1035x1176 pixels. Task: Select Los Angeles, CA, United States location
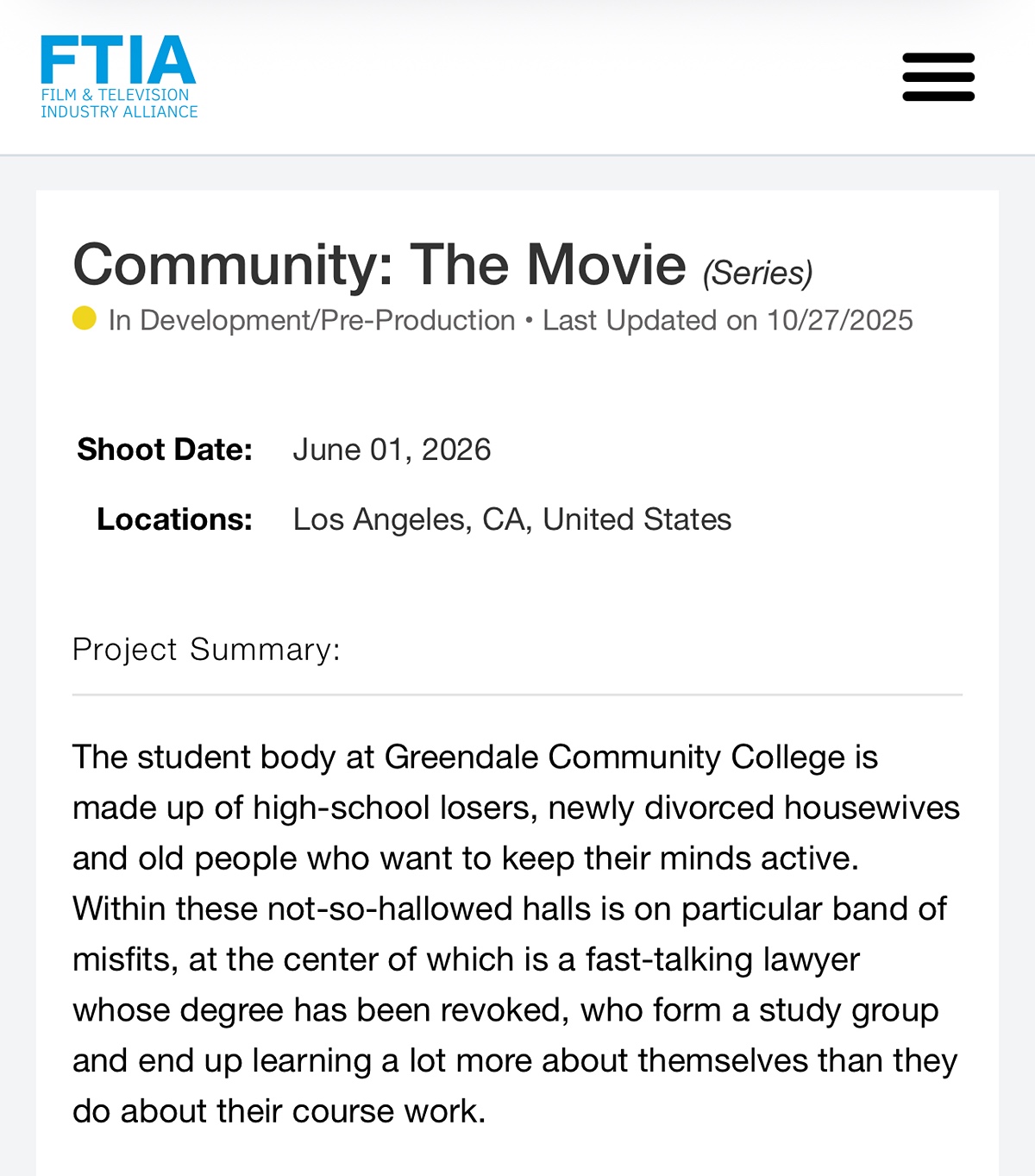pyautogui.click(x=511, y=519)
